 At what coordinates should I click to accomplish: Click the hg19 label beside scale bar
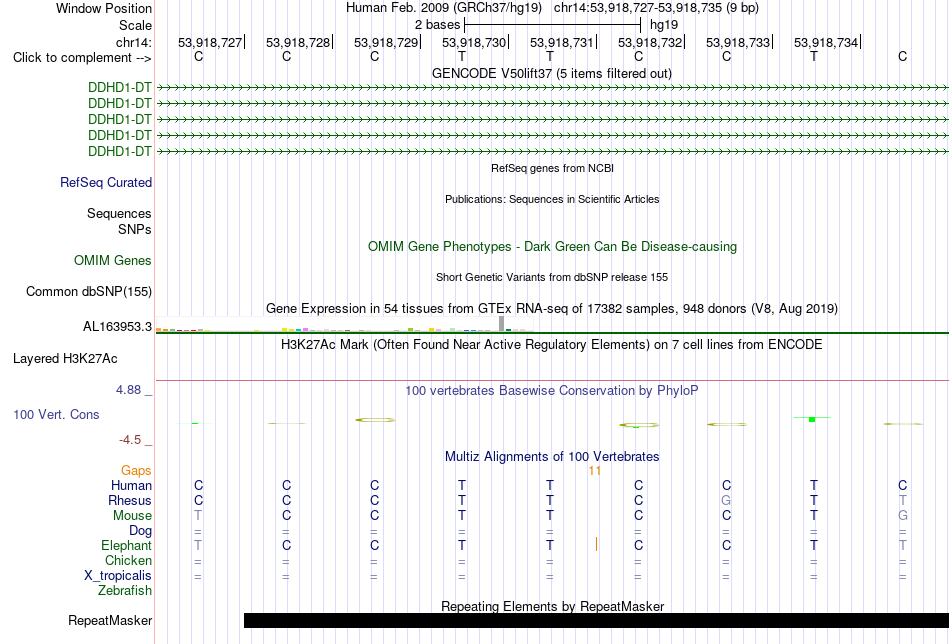pos(663,25)
